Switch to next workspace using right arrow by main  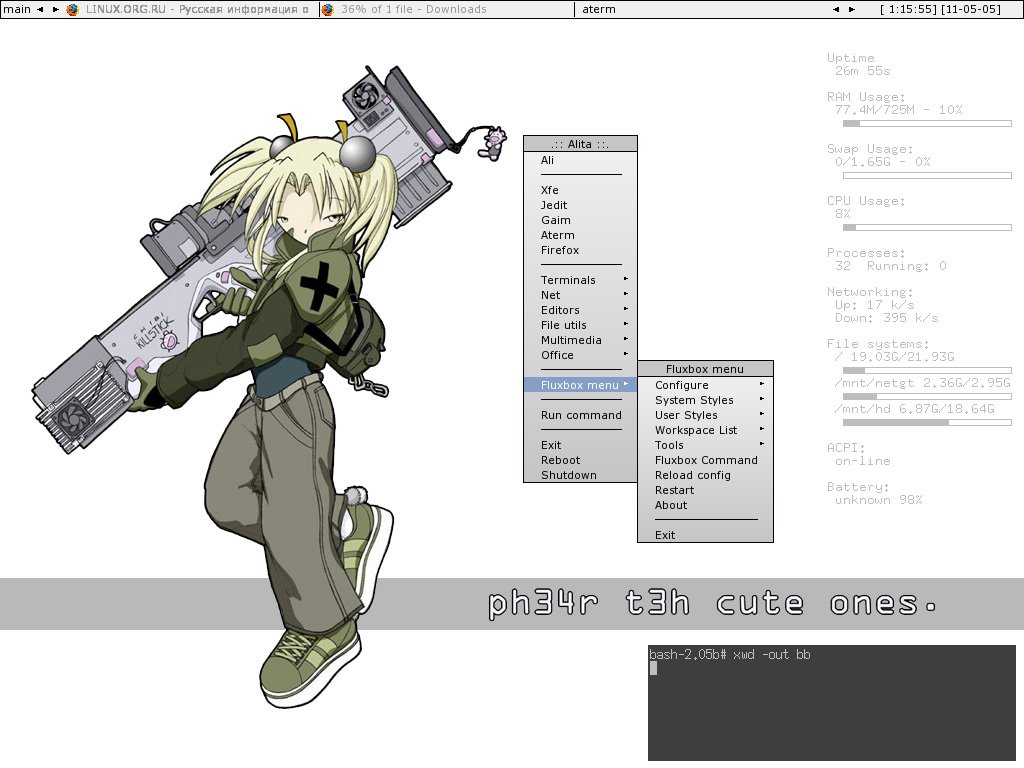coord(55,9)
